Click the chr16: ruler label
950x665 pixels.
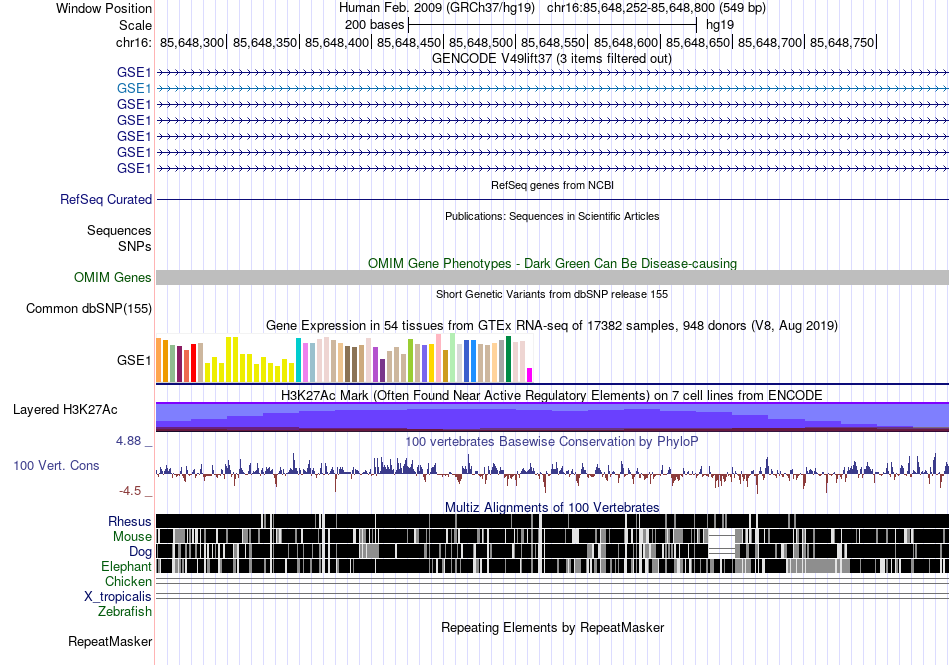133,42
